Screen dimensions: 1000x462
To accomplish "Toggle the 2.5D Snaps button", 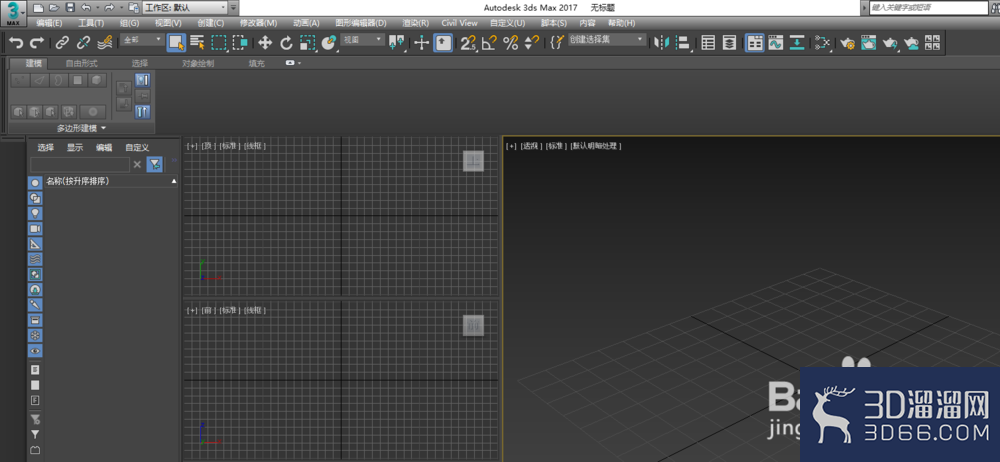I will (x=468, y=43).
